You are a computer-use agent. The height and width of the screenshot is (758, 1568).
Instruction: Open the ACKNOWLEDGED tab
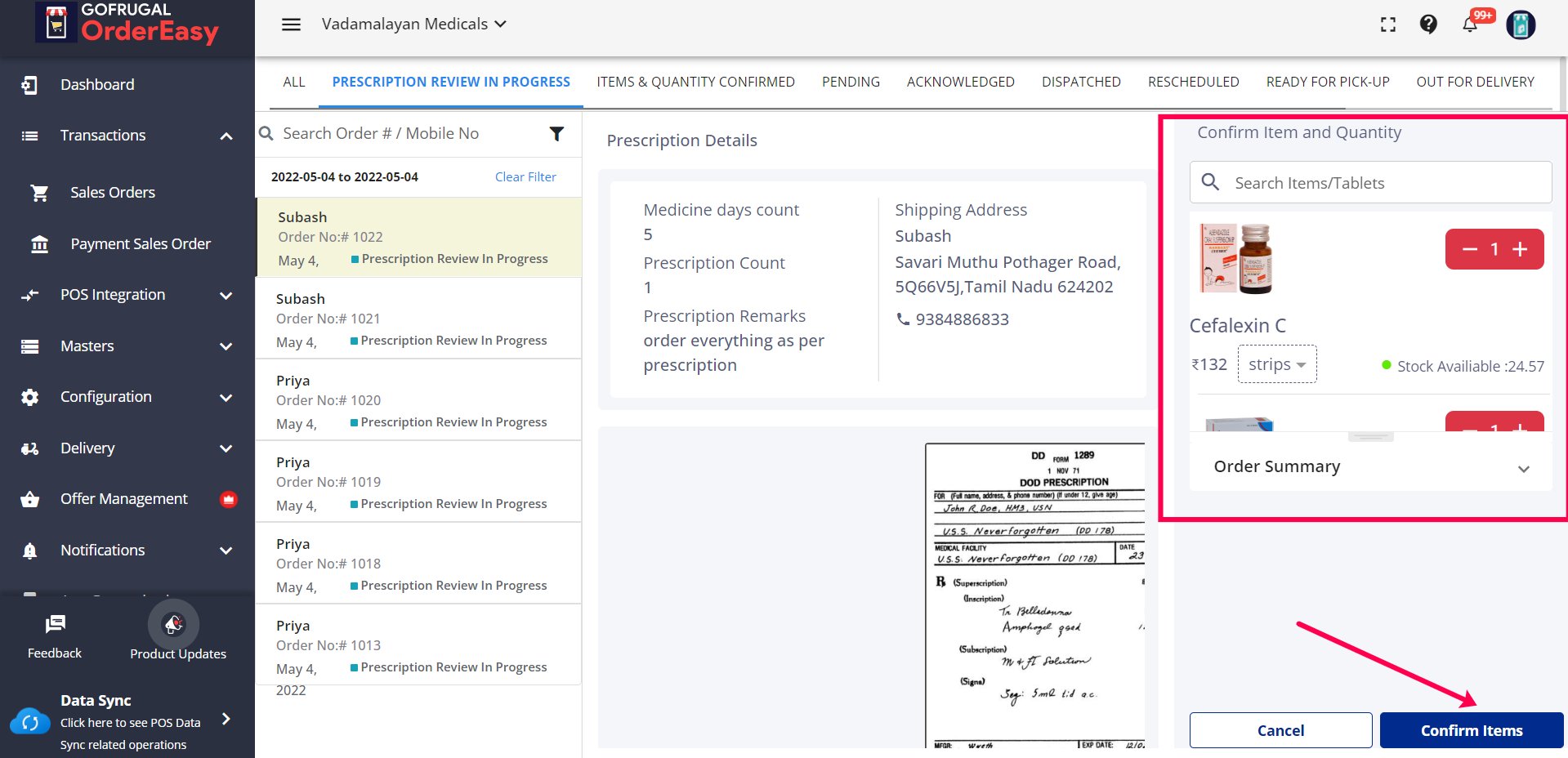[960, 82]
